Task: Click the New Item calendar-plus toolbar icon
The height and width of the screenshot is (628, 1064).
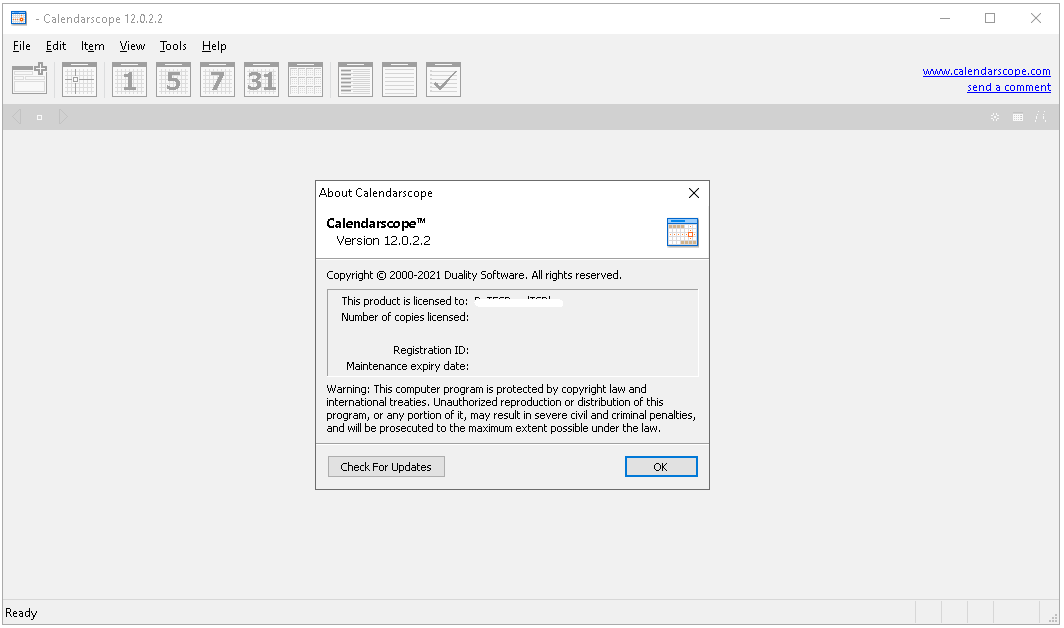Action: click(x=29, y=79)
